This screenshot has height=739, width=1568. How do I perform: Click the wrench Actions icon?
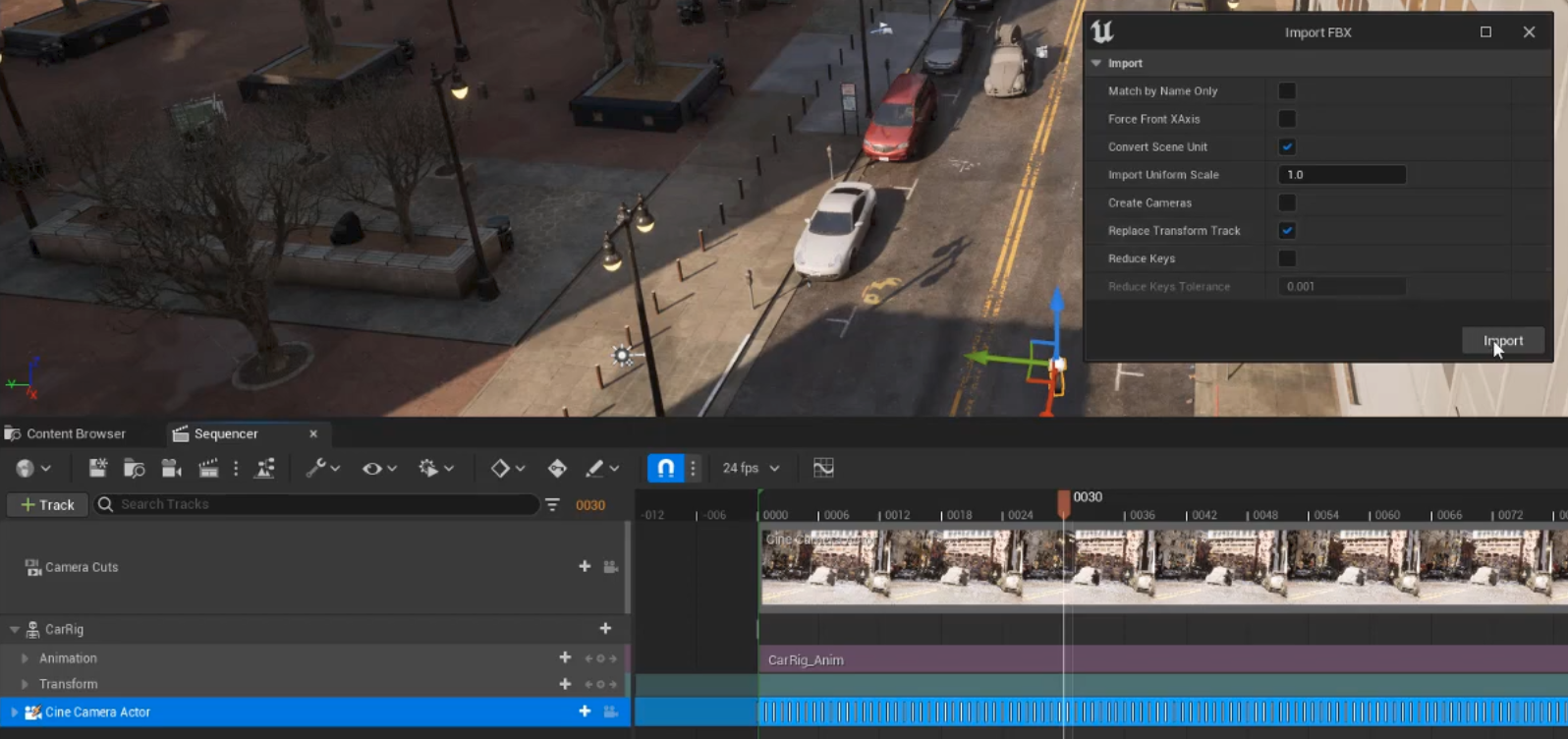pyautogui.click(x=315, y=469)
